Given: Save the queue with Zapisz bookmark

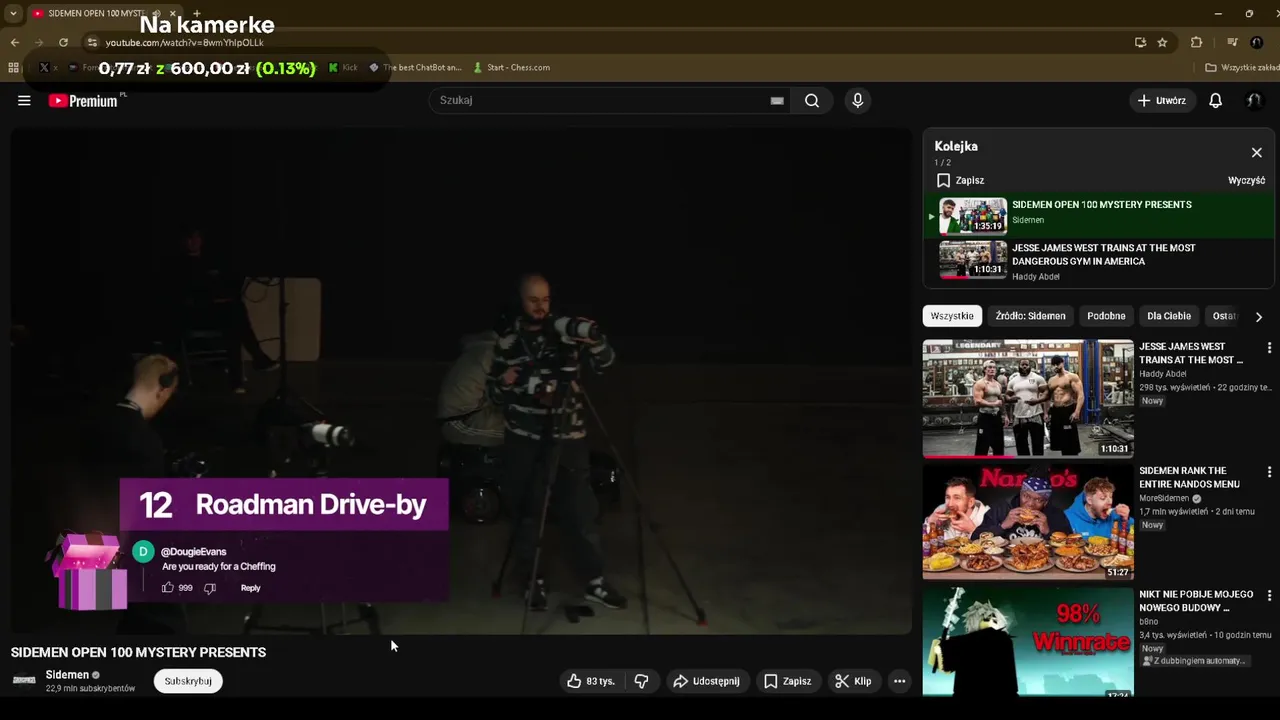Looking at the screenshot, I should 960,180.
